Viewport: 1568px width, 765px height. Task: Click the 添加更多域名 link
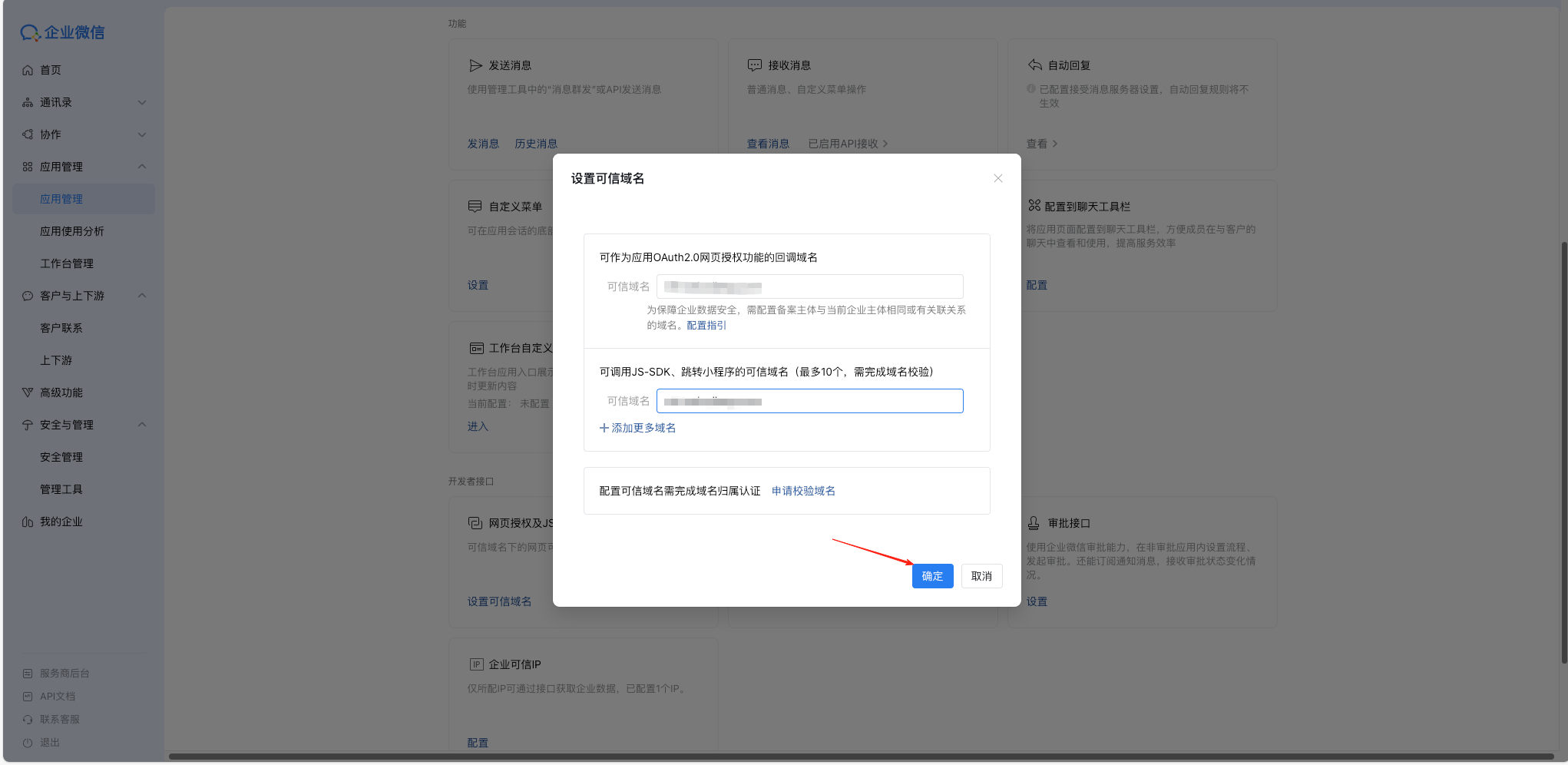click(x=637, y=428)
